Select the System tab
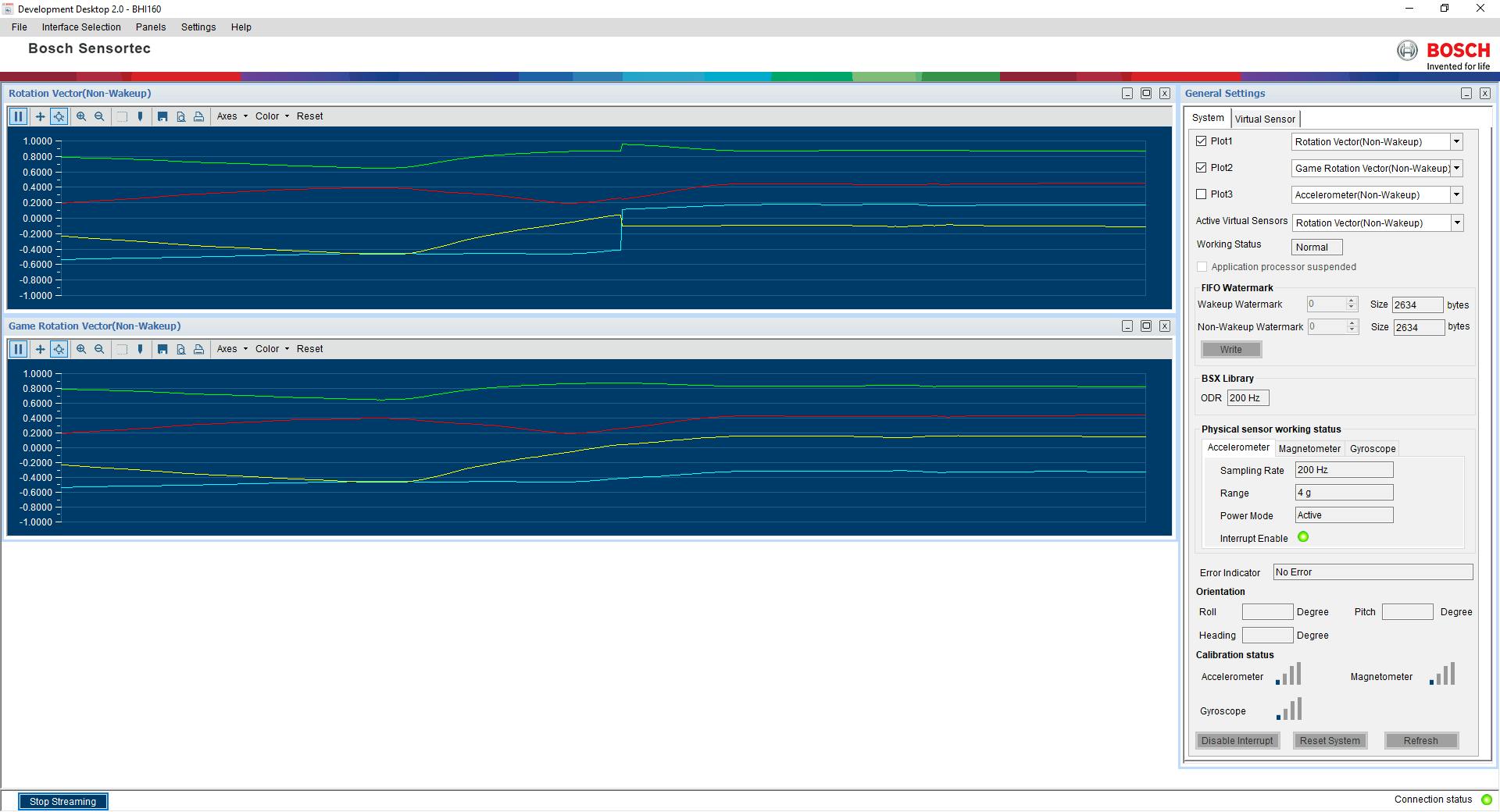 [1208, 118]
